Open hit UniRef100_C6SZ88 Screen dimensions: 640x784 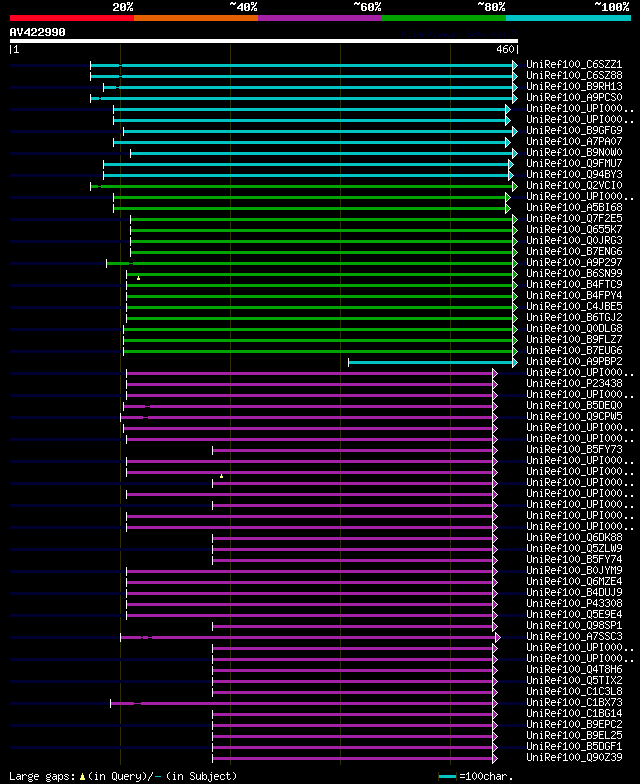[x=574, y=76]
